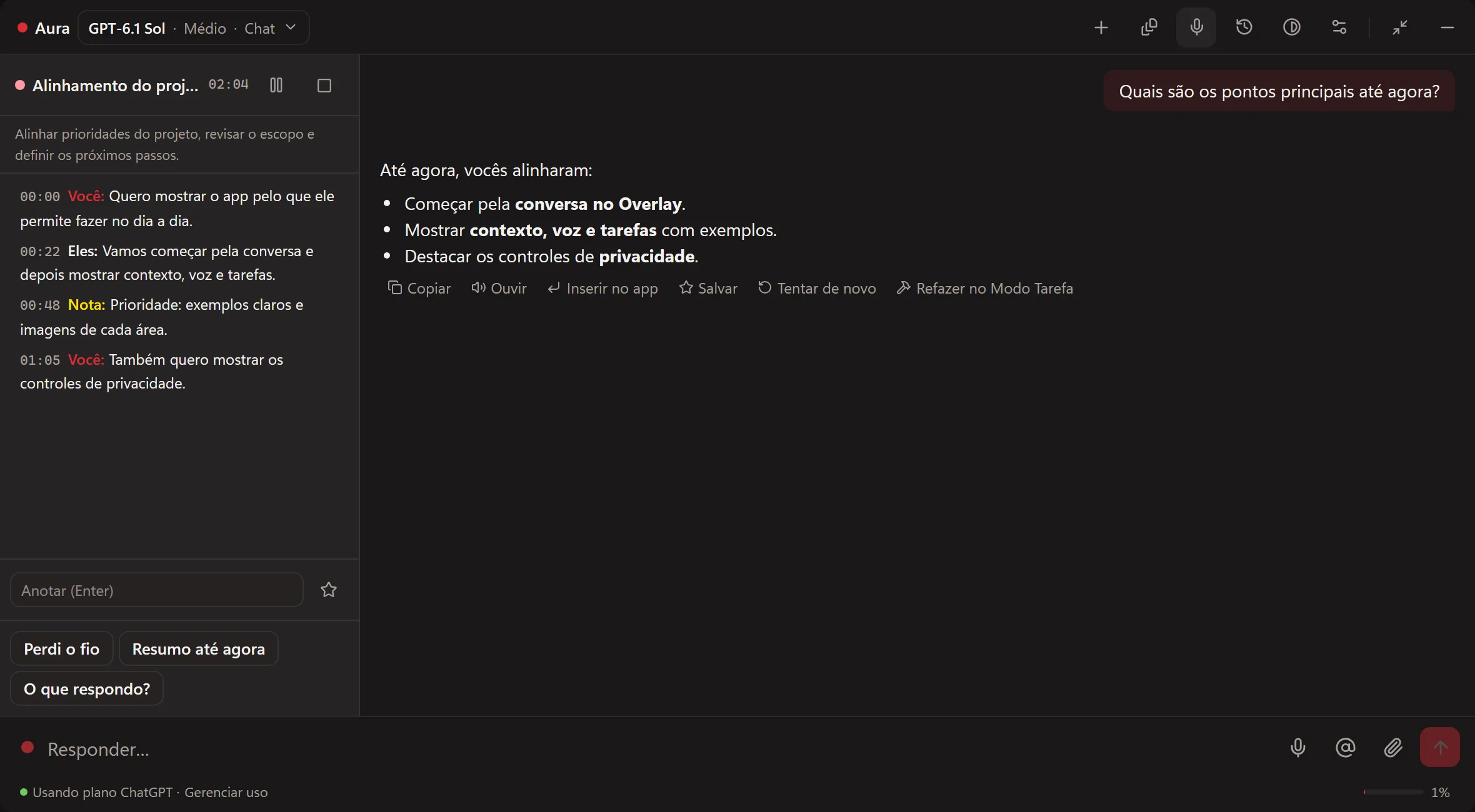Open conversation history clock icon
This screenshot has width=1475, height=812.
1244,27
